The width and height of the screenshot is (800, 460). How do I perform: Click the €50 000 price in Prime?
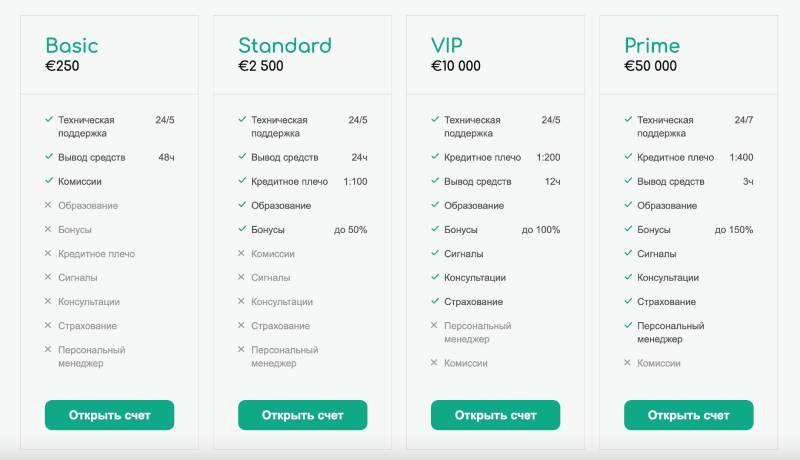[650, 67]
